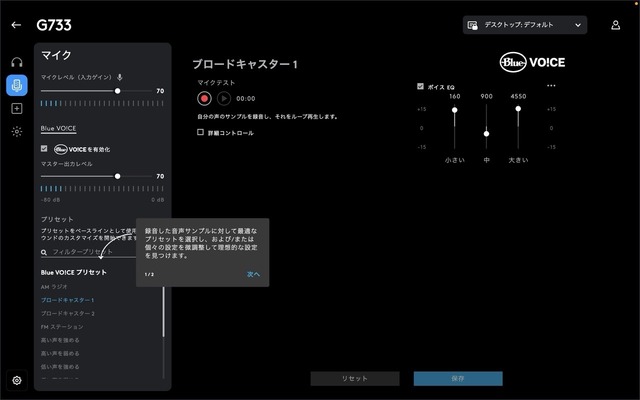Select the FM ステーション preset
Screen dimensions: 640x400
click(62, 327)
